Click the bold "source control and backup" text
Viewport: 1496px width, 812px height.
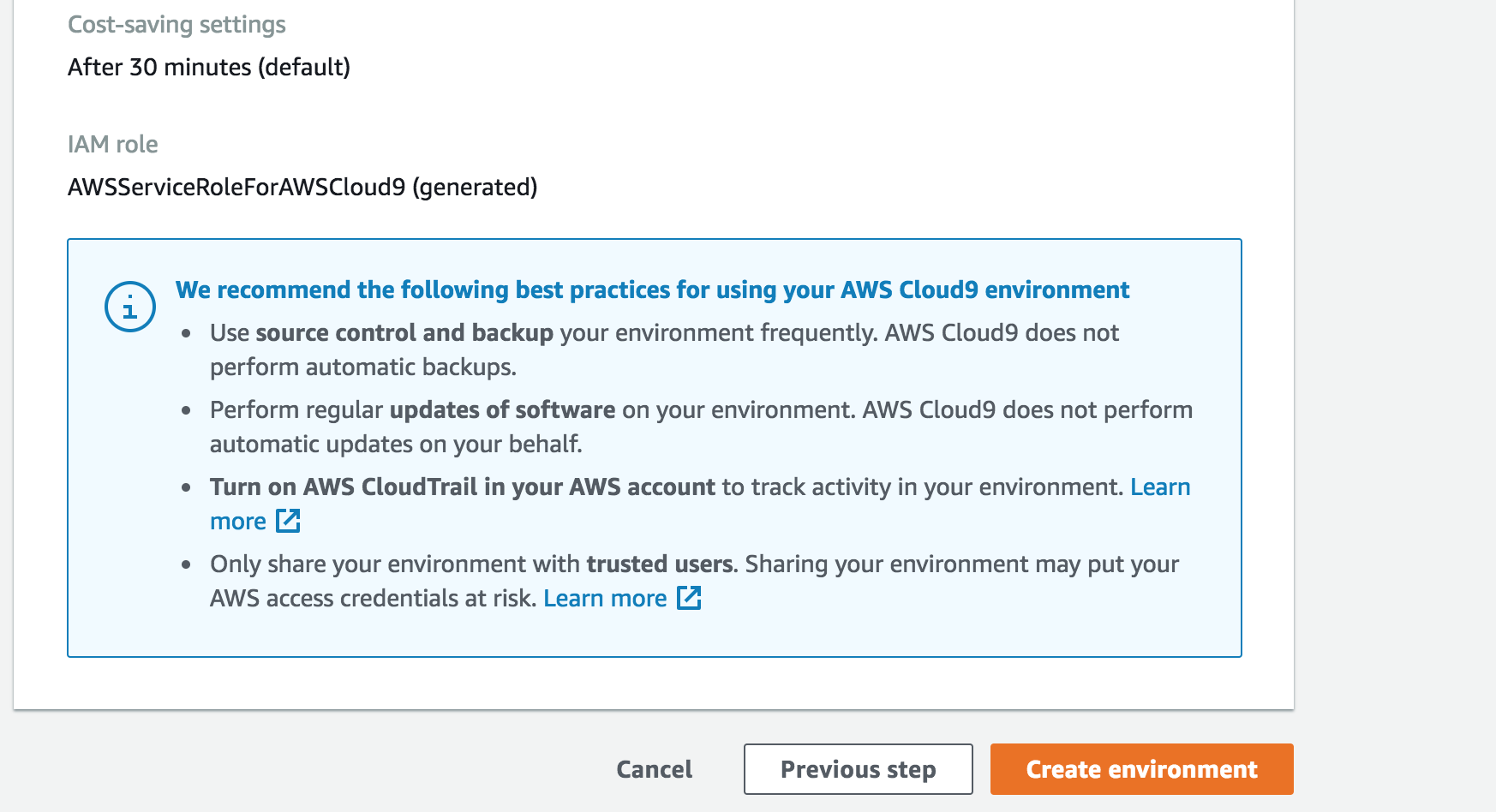tap(404, 332)
